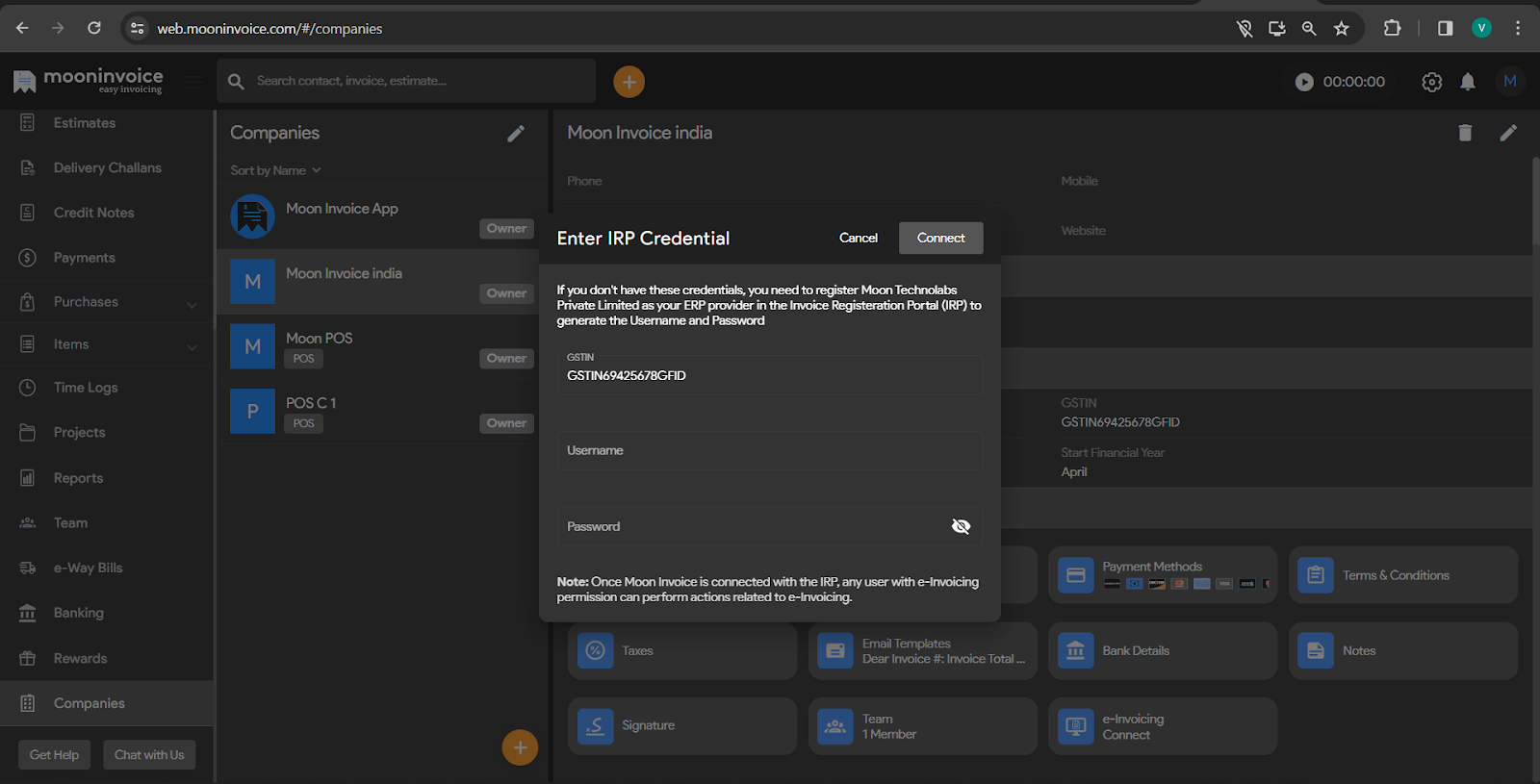Select Moon POS company

click(x=382, y=347)
